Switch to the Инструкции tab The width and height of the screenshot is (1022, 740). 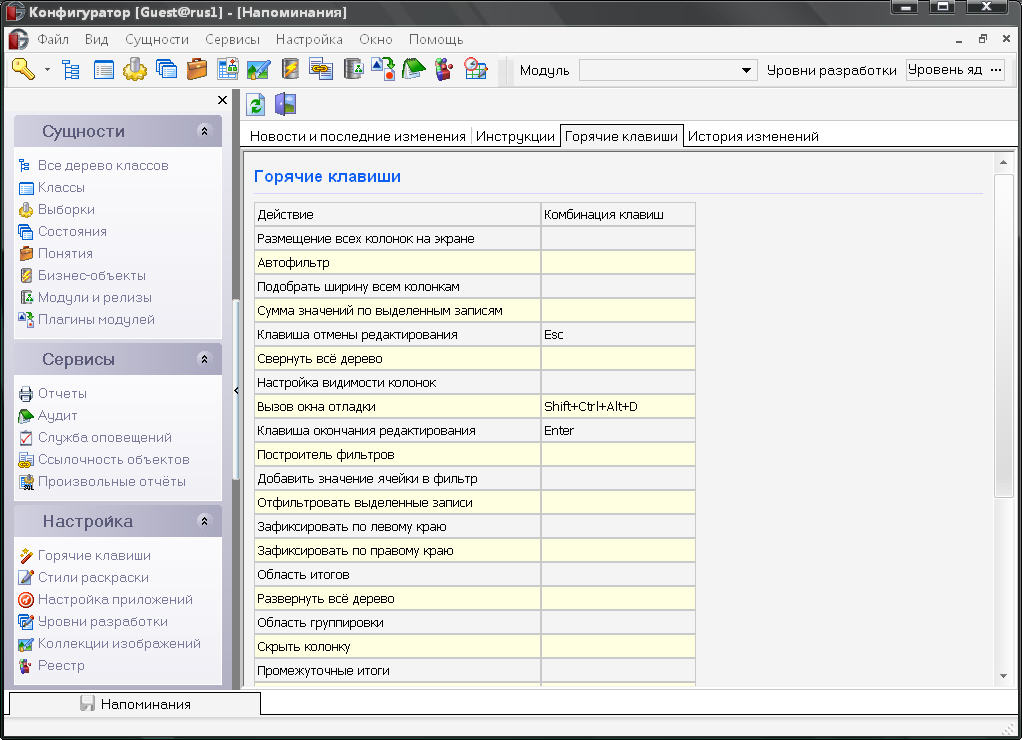(515, 136)
